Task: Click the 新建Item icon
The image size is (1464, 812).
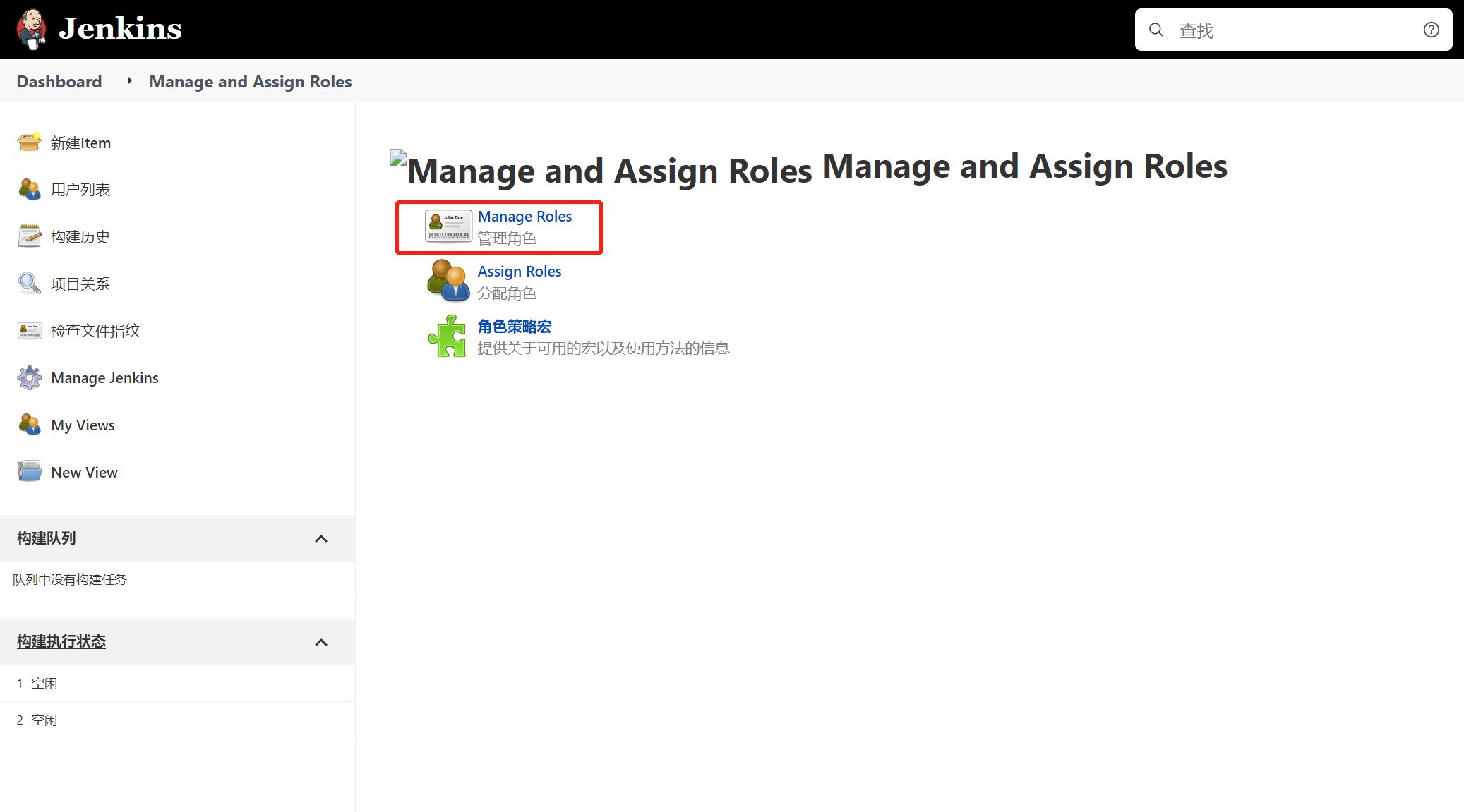Action: click(x=28, y=142)
